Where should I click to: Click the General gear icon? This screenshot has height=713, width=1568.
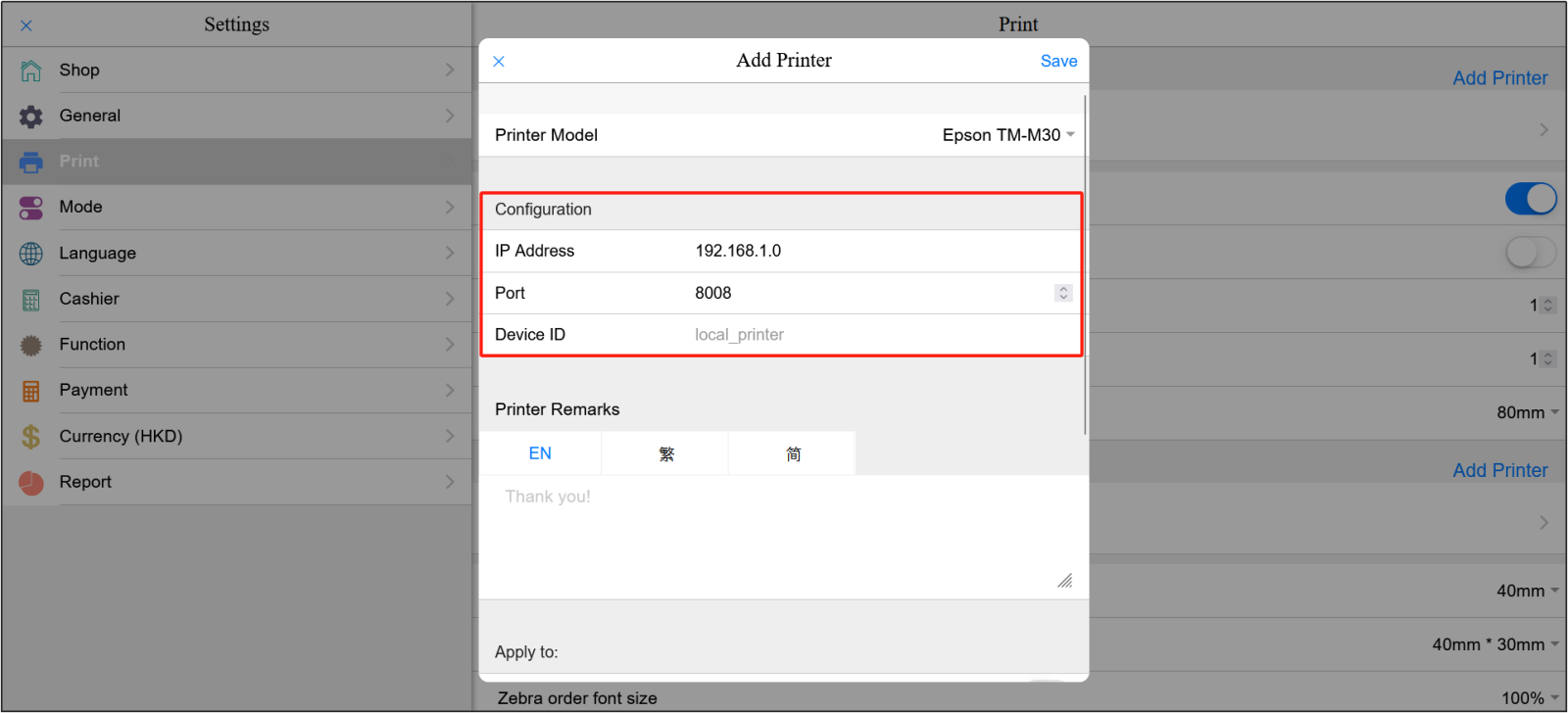(x=31, y=117)
